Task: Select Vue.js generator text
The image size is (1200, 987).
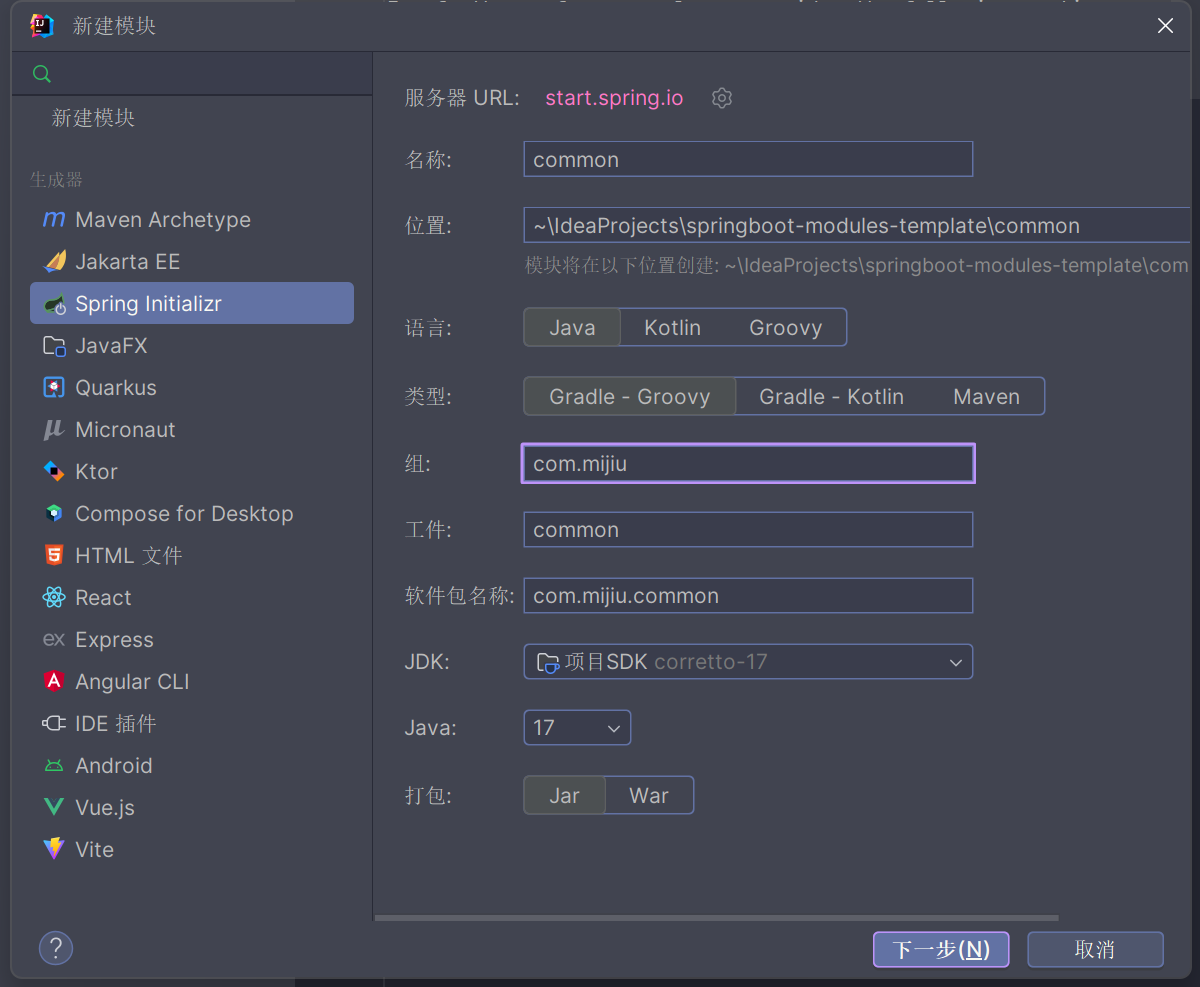Action: pos(105,808)
